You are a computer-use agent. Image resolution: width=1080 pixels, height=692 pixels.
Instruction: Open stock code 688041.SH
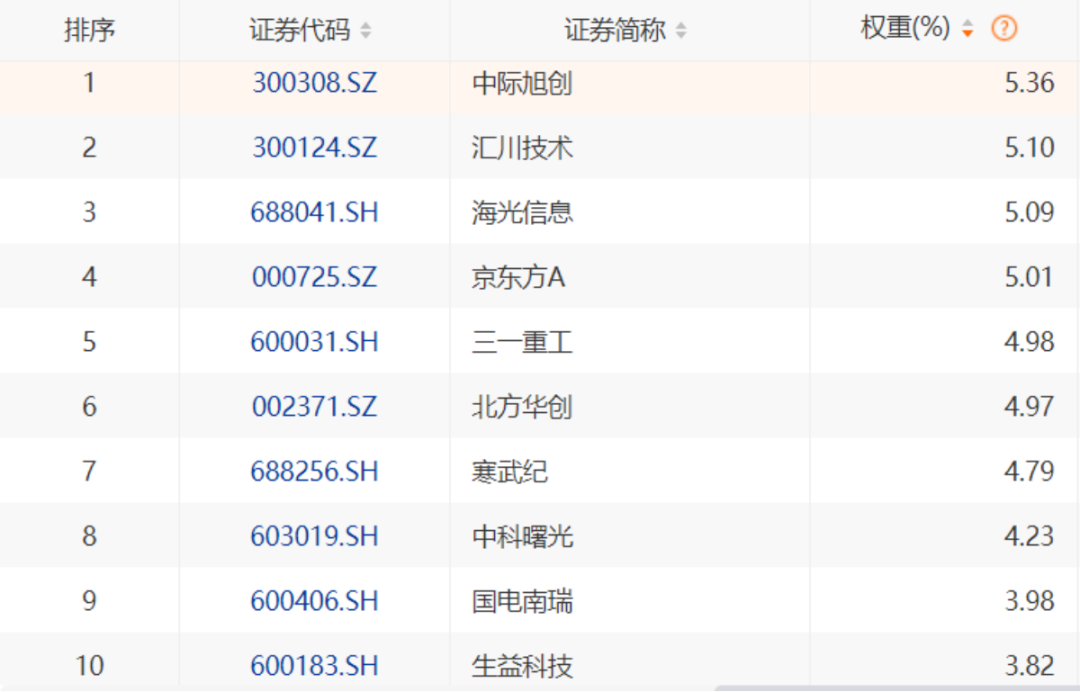pos(315,213)
